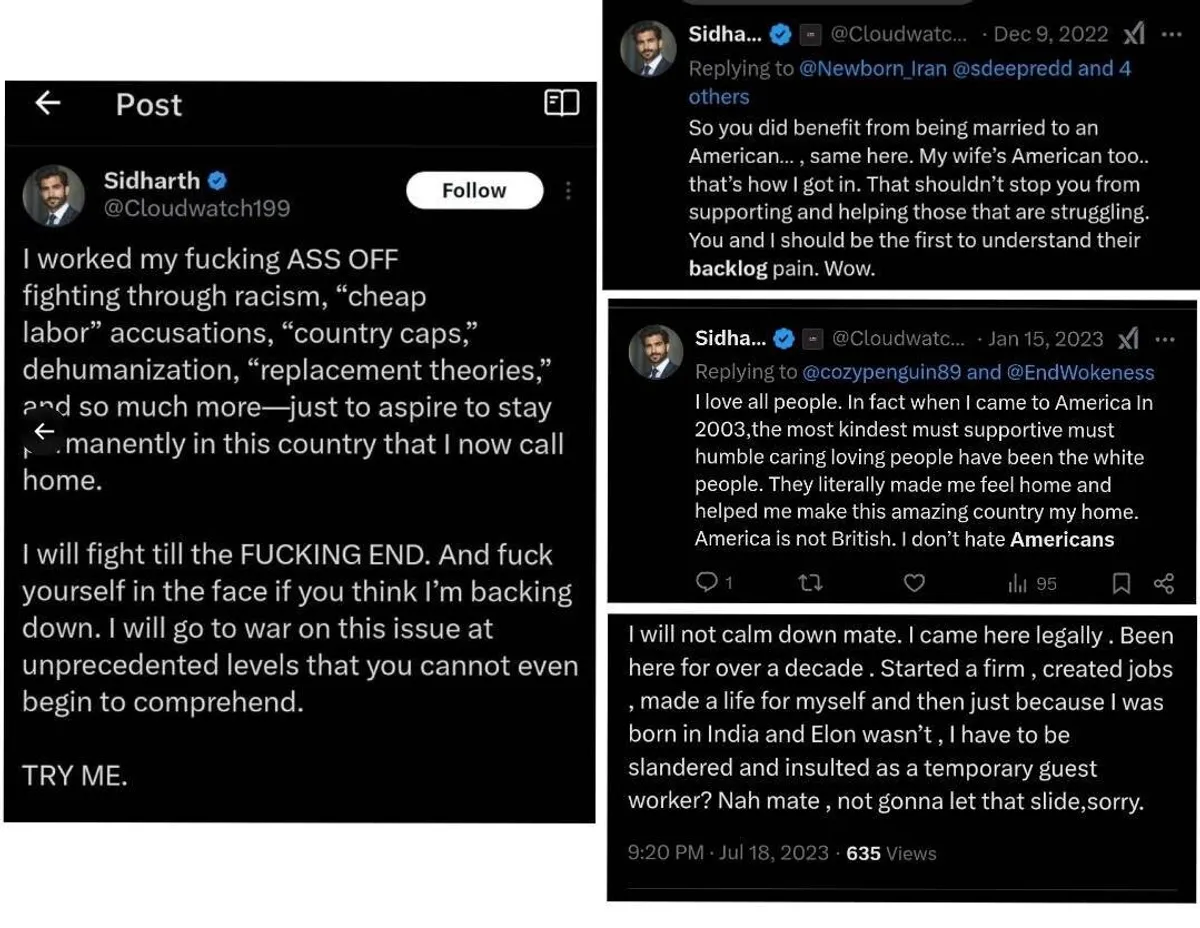
Task: Like the Jan 15, 2023 tweet
Action: point(914,583)
